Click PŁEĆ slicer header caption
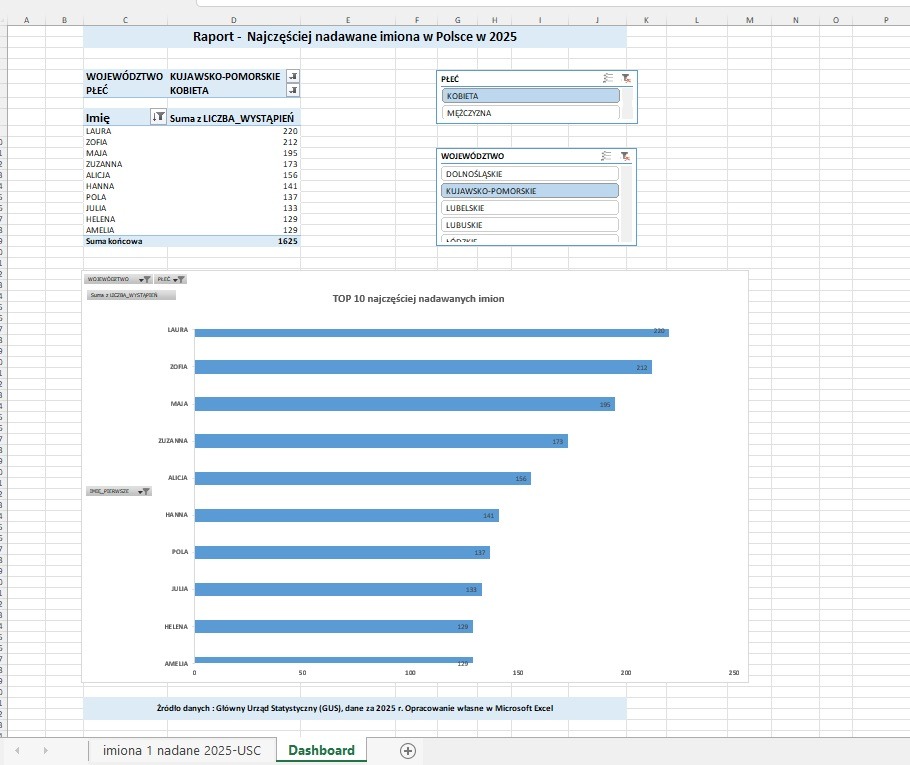Screen dimensions: 910x765 pos(450,78)
